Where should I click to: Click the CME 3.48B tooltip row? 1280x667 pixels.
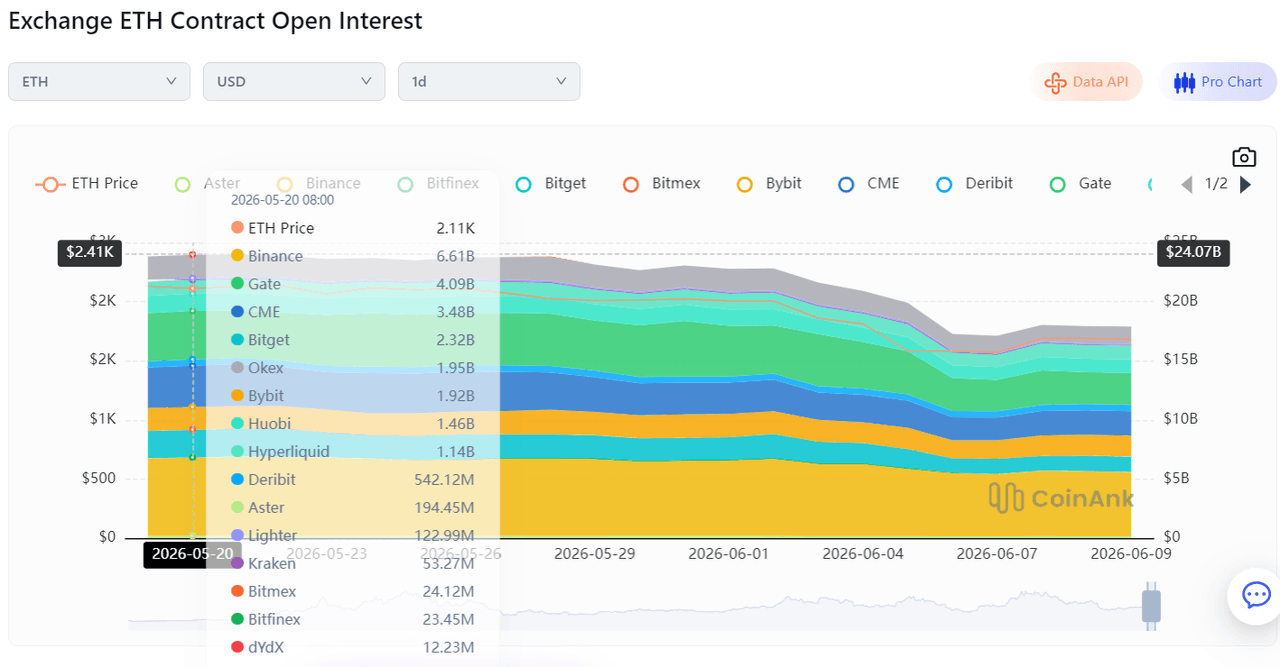coord(352,312)
